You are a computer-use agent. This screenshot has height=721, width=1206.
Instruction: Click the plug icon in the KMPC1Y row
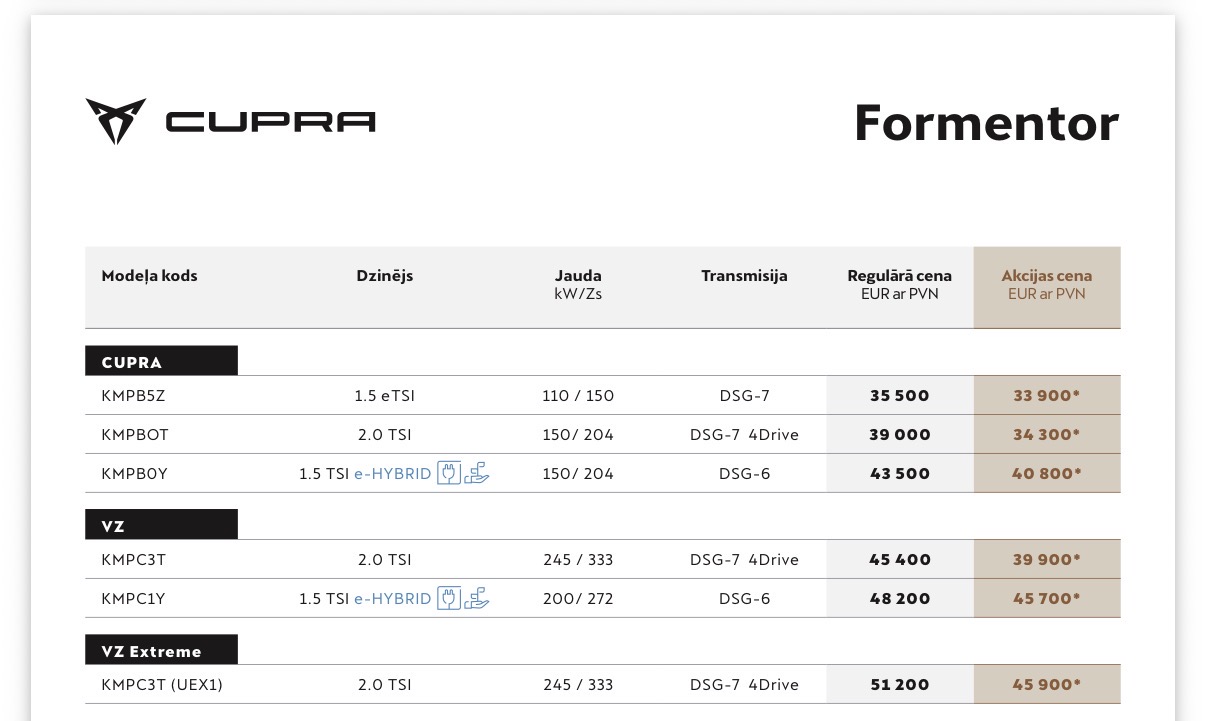pos(449,598)
